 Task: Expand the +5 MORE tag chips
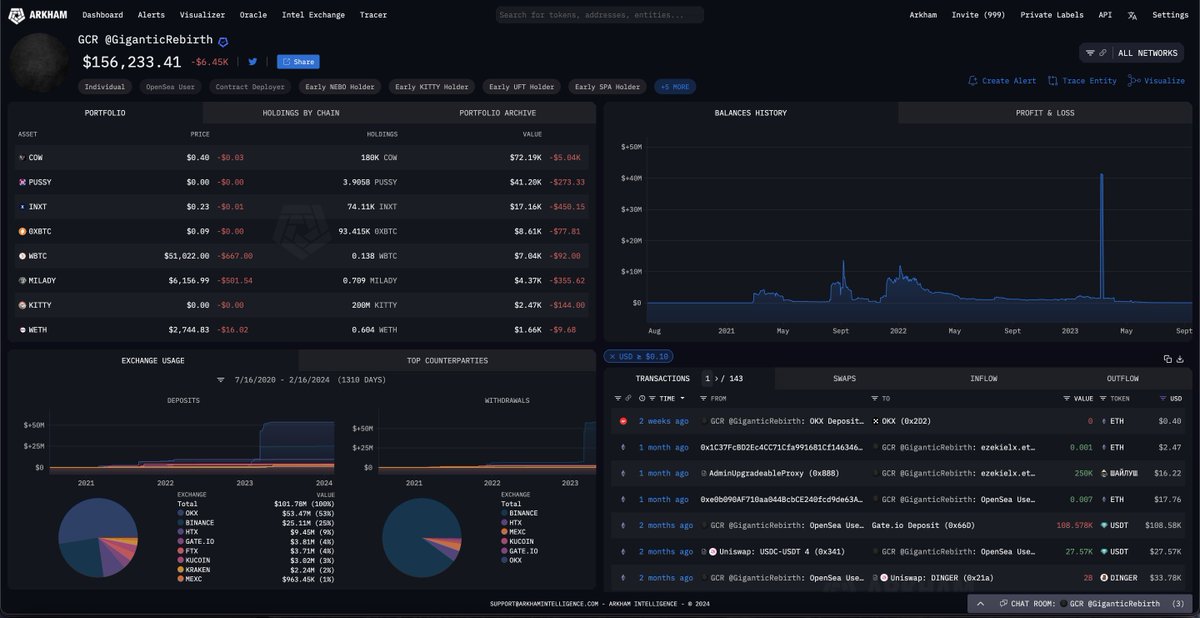pos(674,86)
